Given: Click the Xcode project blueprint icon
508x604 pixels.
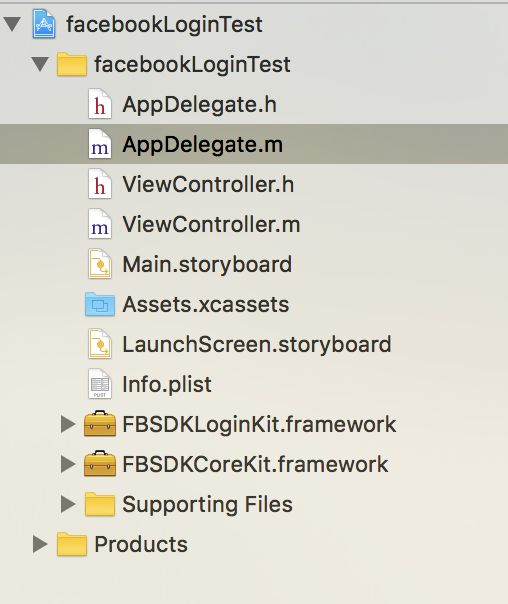Looking at the screenshot, I should [x=44, y=24].
